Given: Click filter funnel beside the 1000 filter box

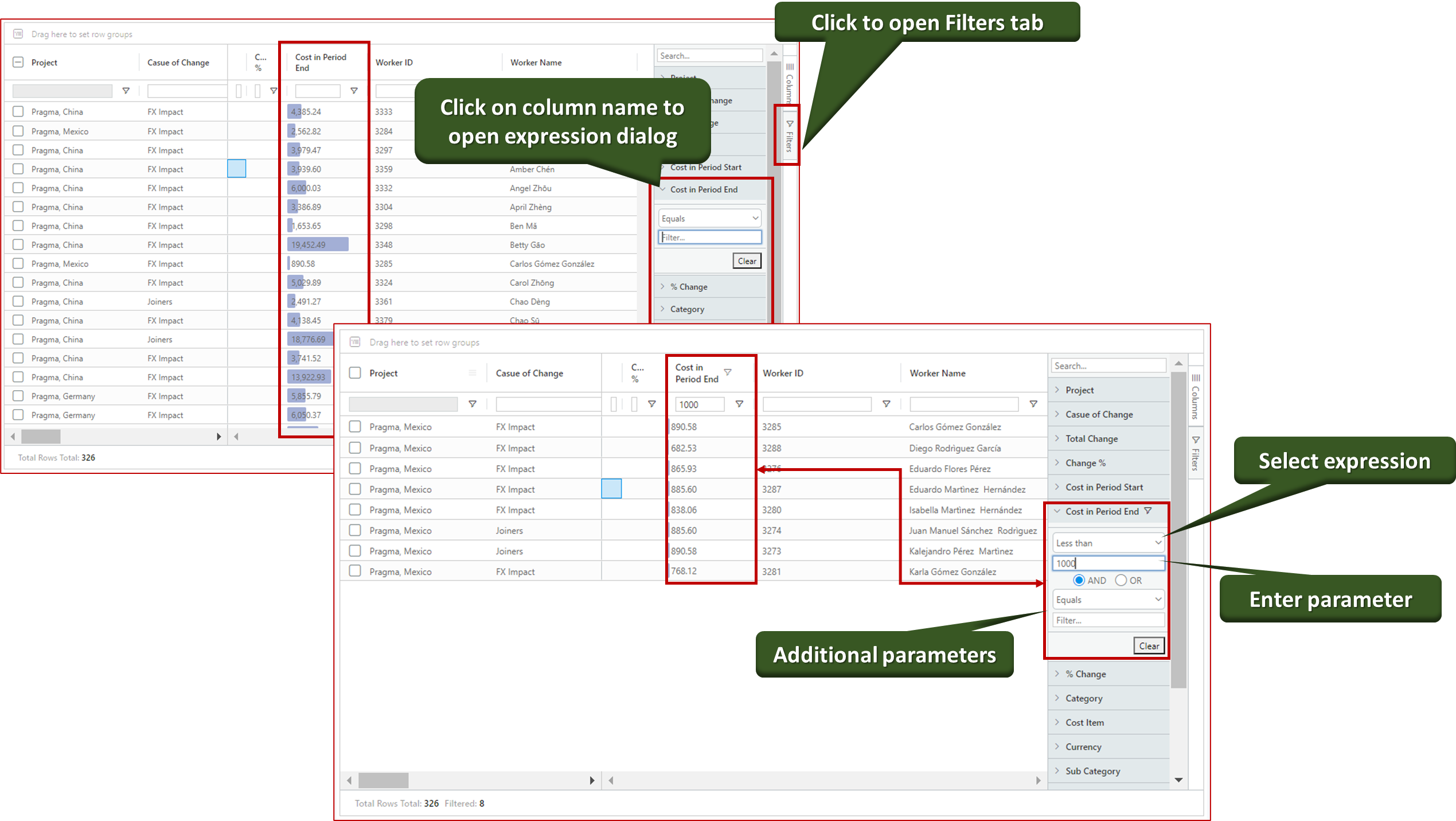Looking at the screenshot, I should tap(739, 404).
